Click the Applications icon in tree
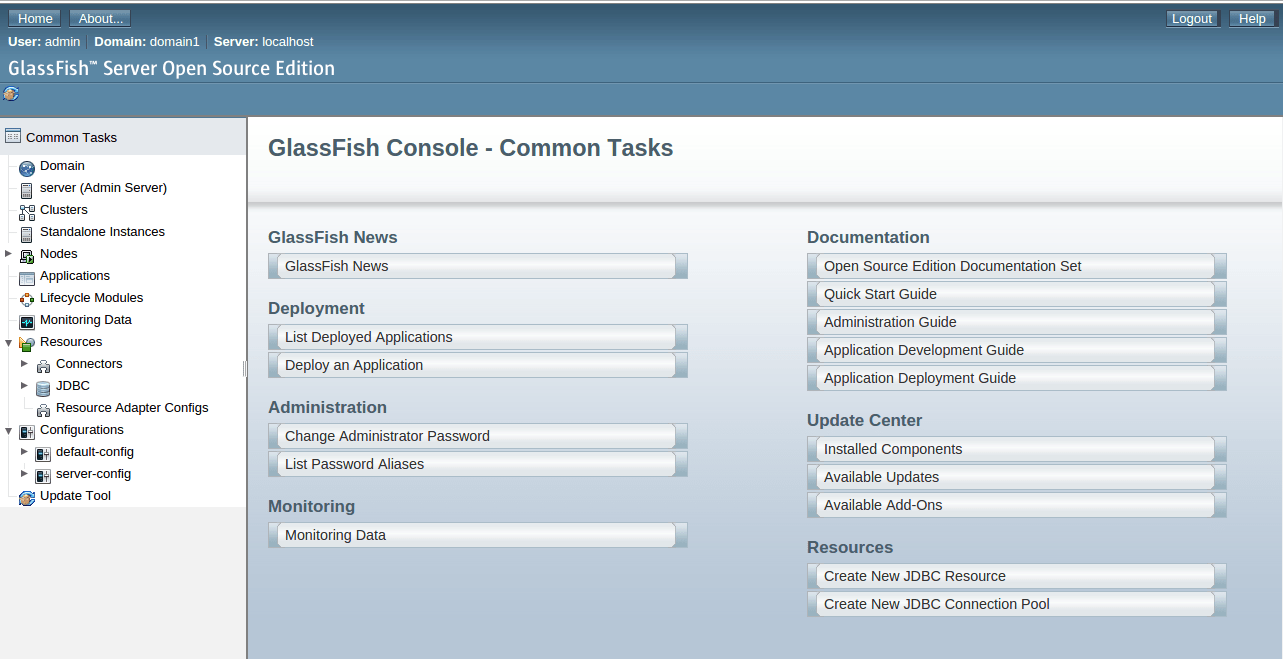Image resolution: width=1283 pixels, height=659 pixels. point(27,278)
